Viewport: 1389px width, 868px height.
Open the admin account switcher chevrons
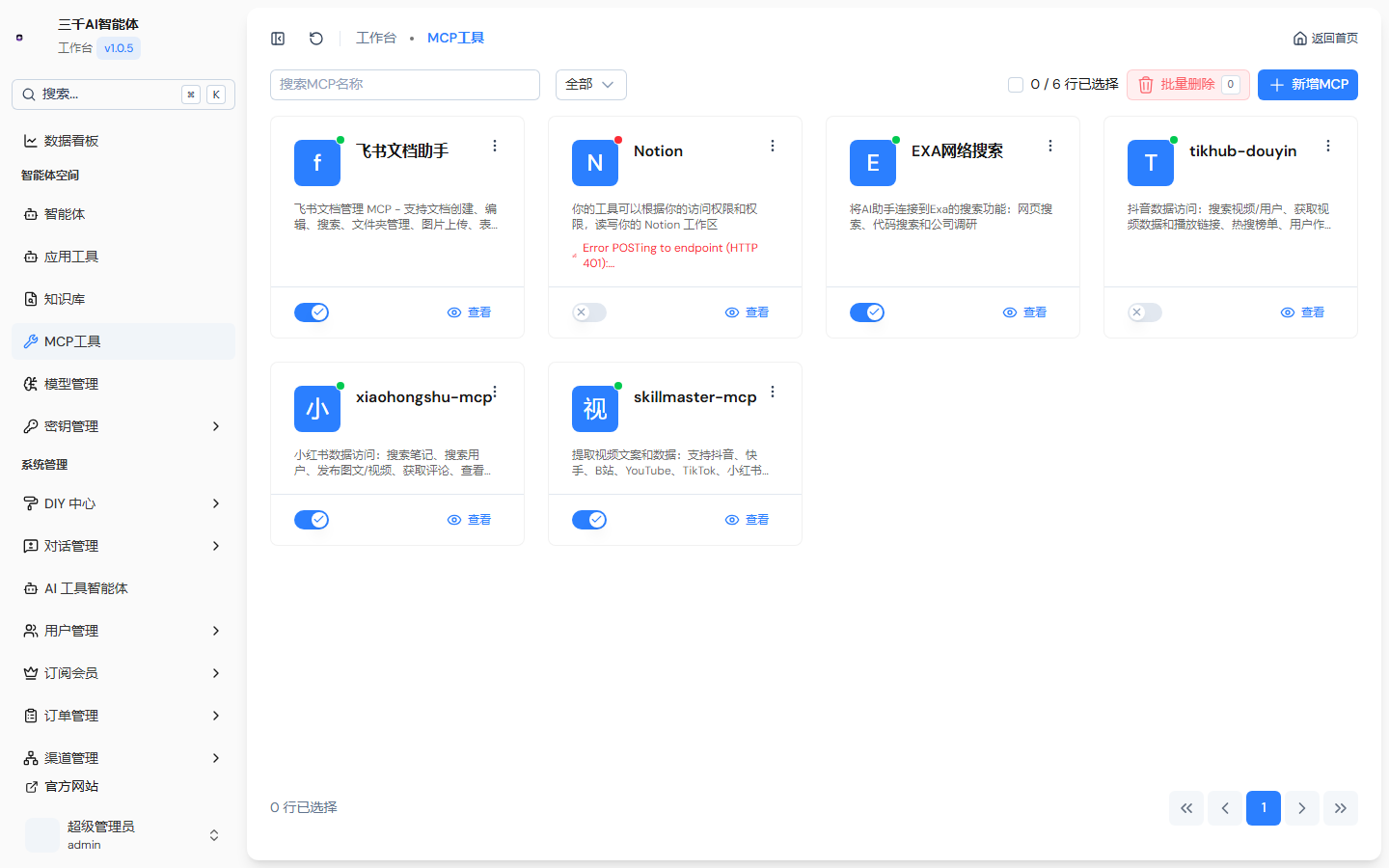click(x=214, y=835)
